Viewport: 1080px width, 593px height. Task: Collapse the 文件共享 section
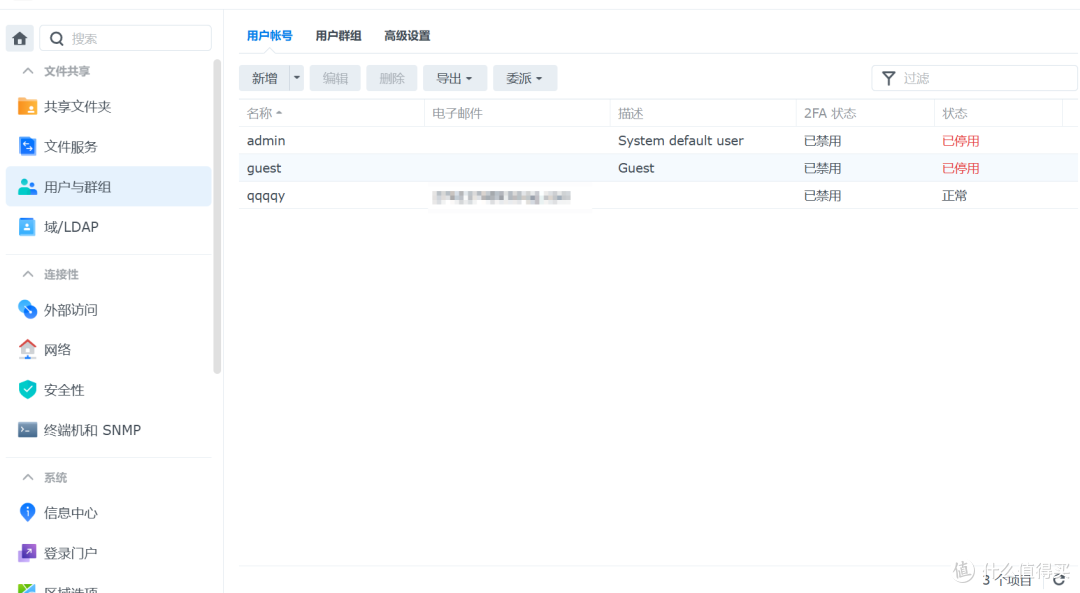(x=28, y=71)
